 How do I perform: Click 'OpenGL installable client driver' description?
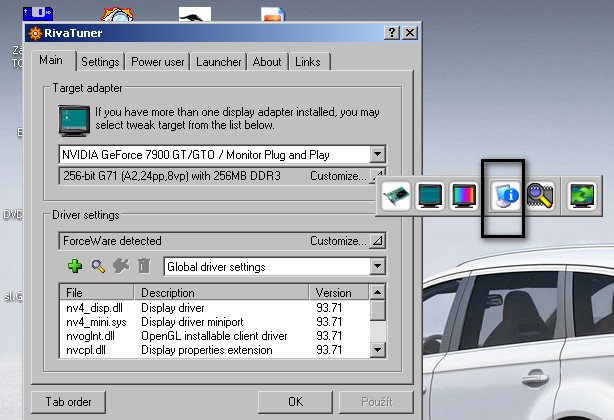214,336
